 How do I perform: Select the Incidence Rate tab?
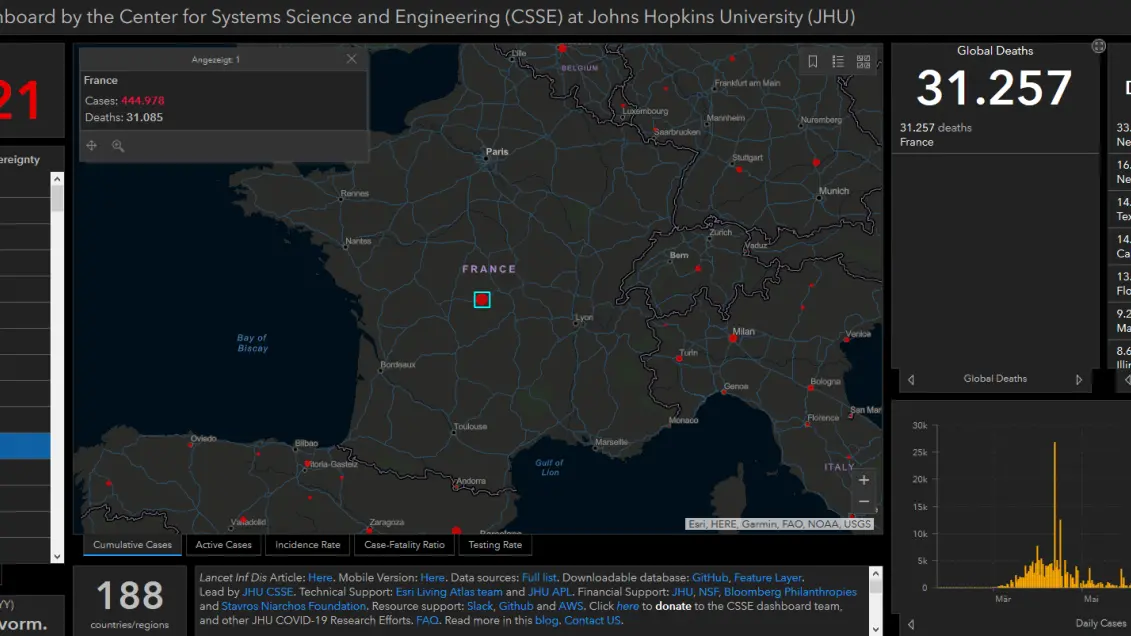point(308,545)
